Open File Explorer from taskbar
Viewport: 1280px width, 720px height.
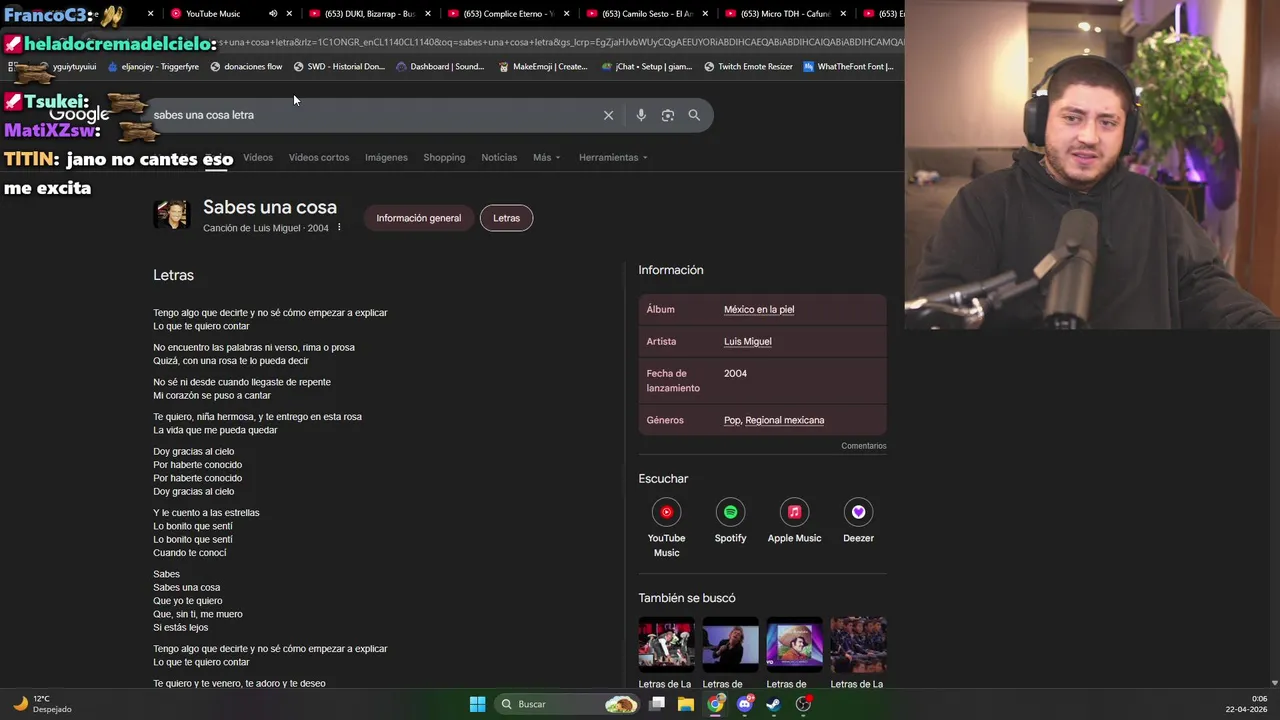coord(686,704)
